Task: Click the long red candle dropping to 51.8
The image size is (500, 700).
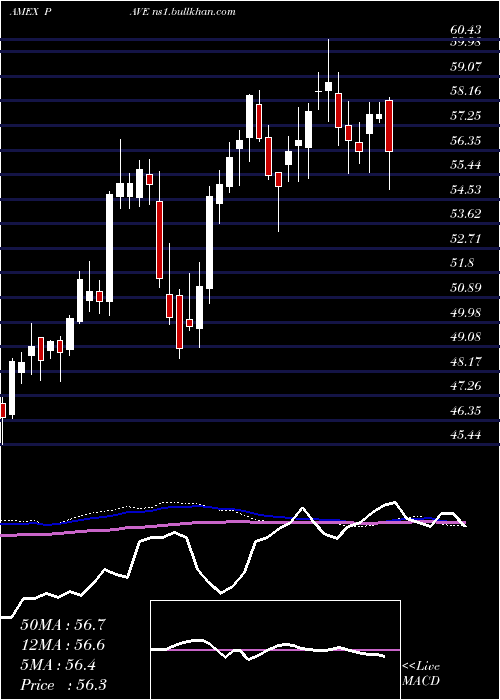Action: click(x=159, y=240)
